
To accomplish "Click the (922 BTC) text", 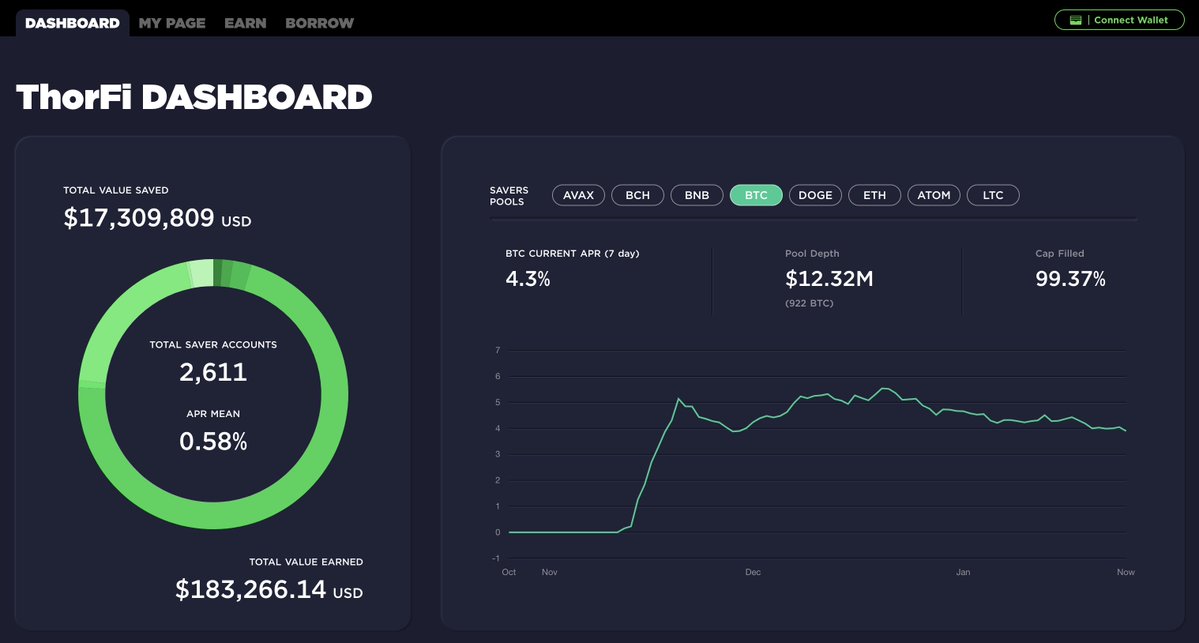I will coord(809,304).
